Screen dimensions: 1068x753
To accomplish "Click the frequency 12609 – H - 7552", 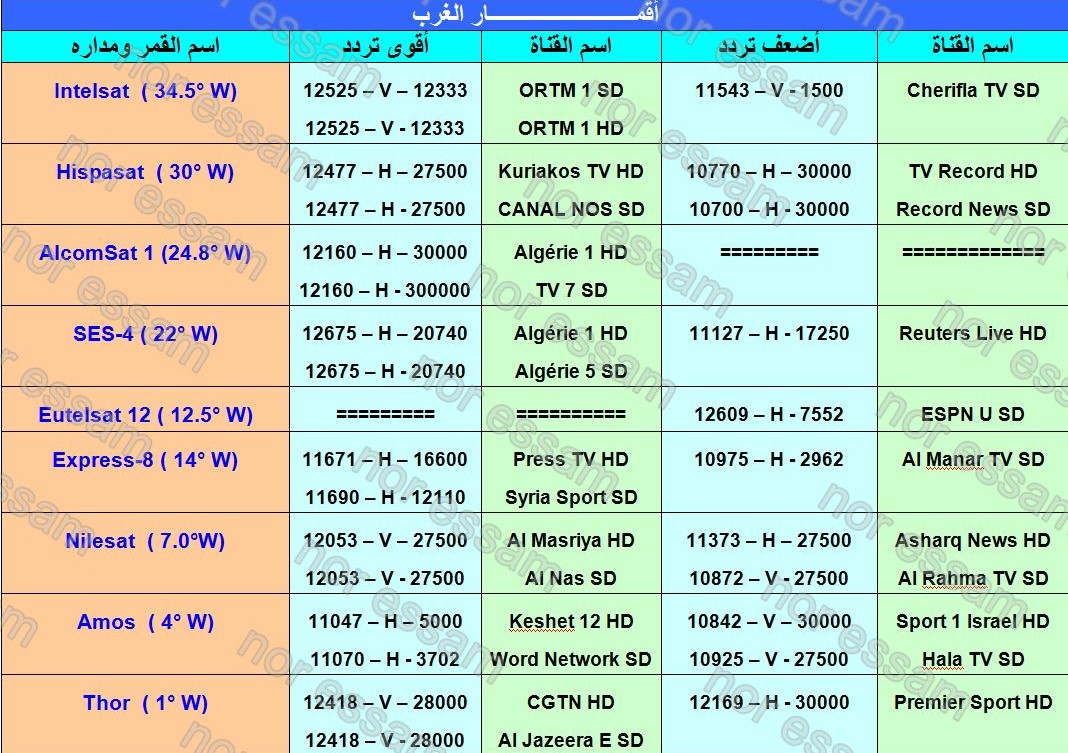I will pos(768,414).
